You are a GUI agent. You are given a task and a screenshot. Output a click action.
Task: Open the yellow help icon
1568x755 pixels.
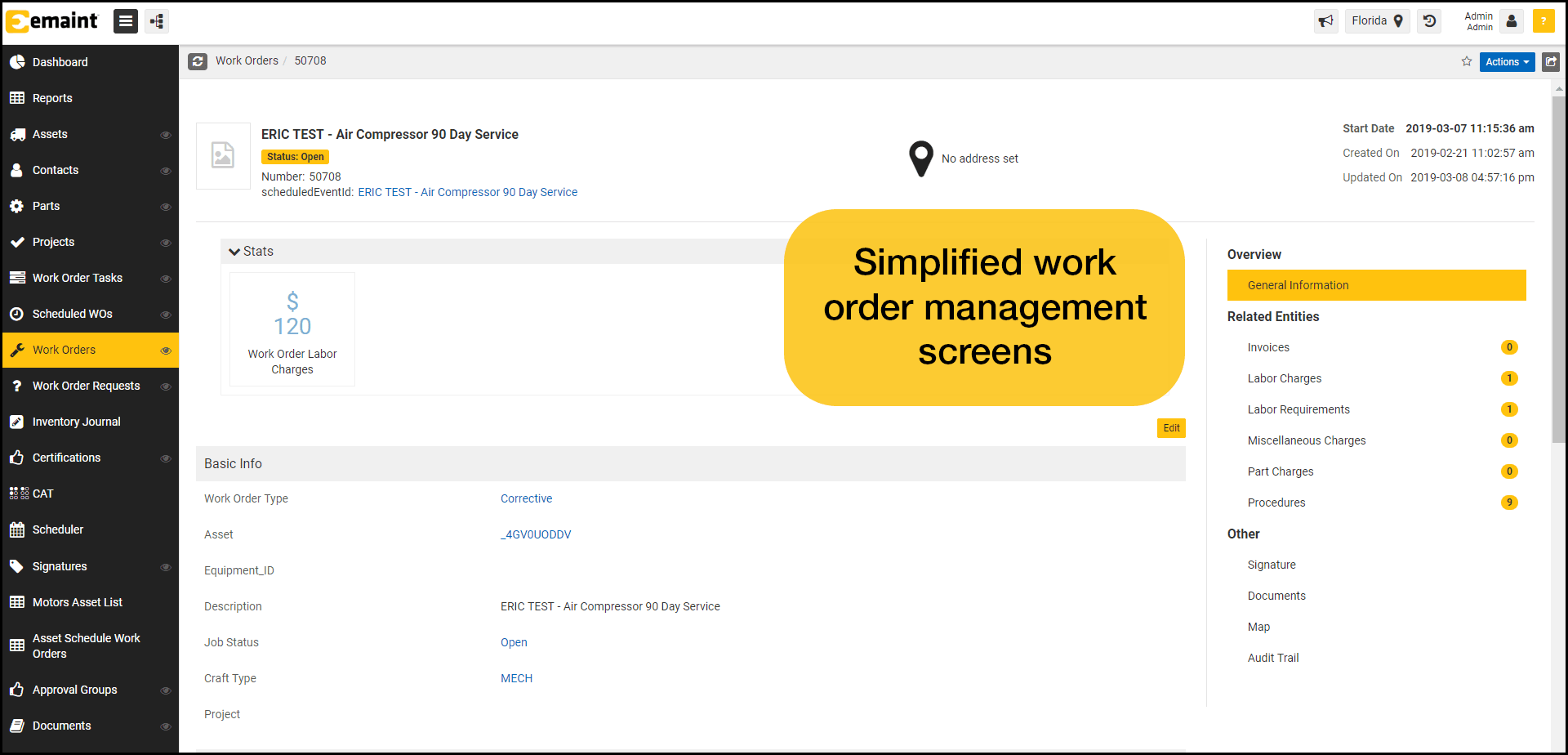click(x=1543, y=21)
